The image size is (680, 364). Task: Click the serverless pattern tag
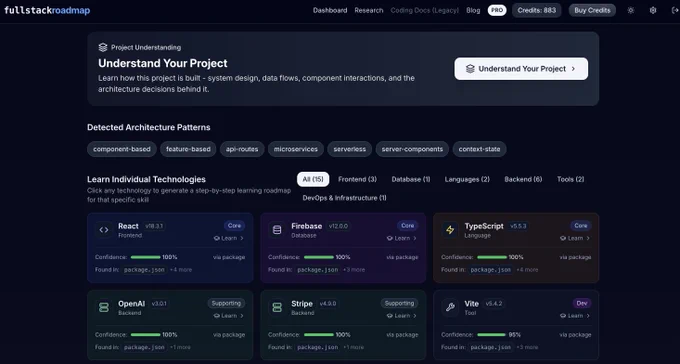coord(350,149)
